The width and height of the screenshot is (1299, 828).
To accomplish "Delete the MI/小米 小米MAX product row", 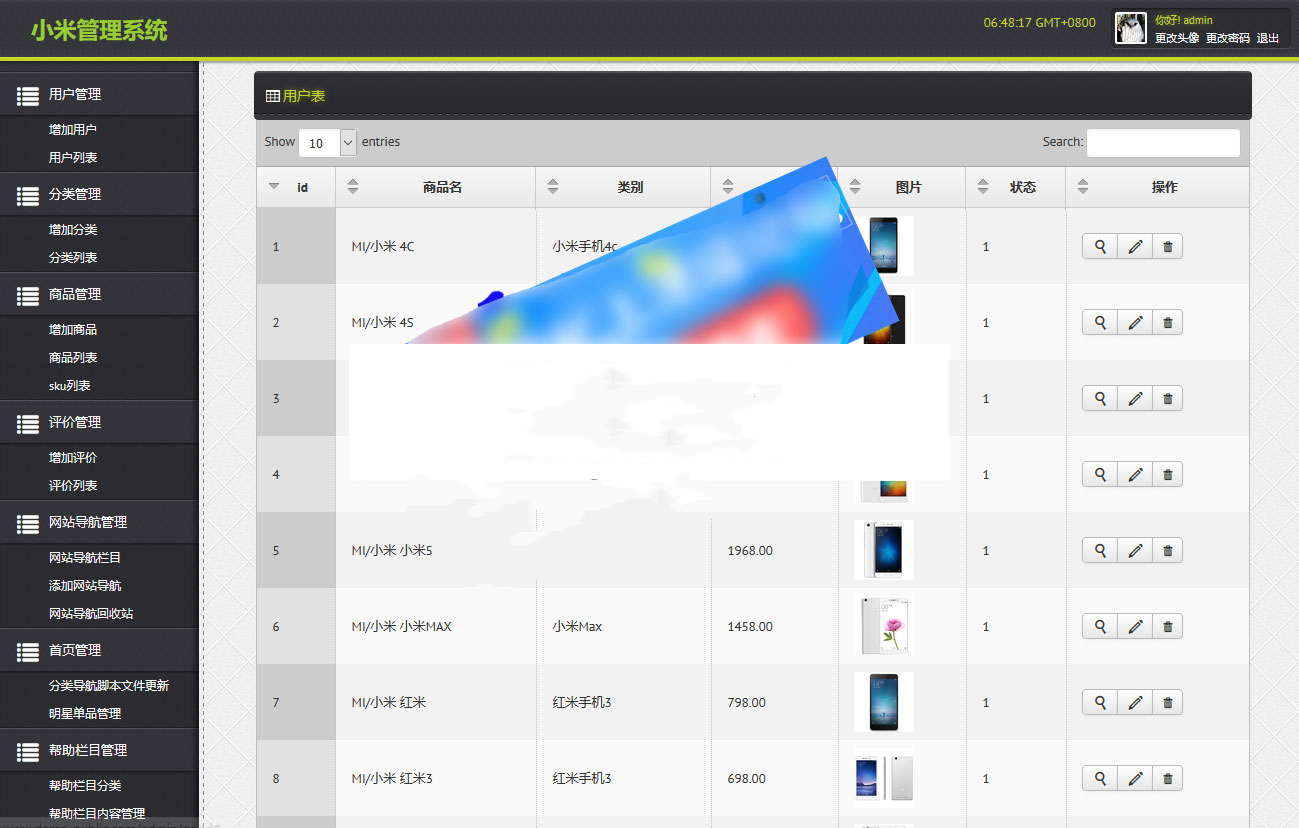I will [1167, 626].
